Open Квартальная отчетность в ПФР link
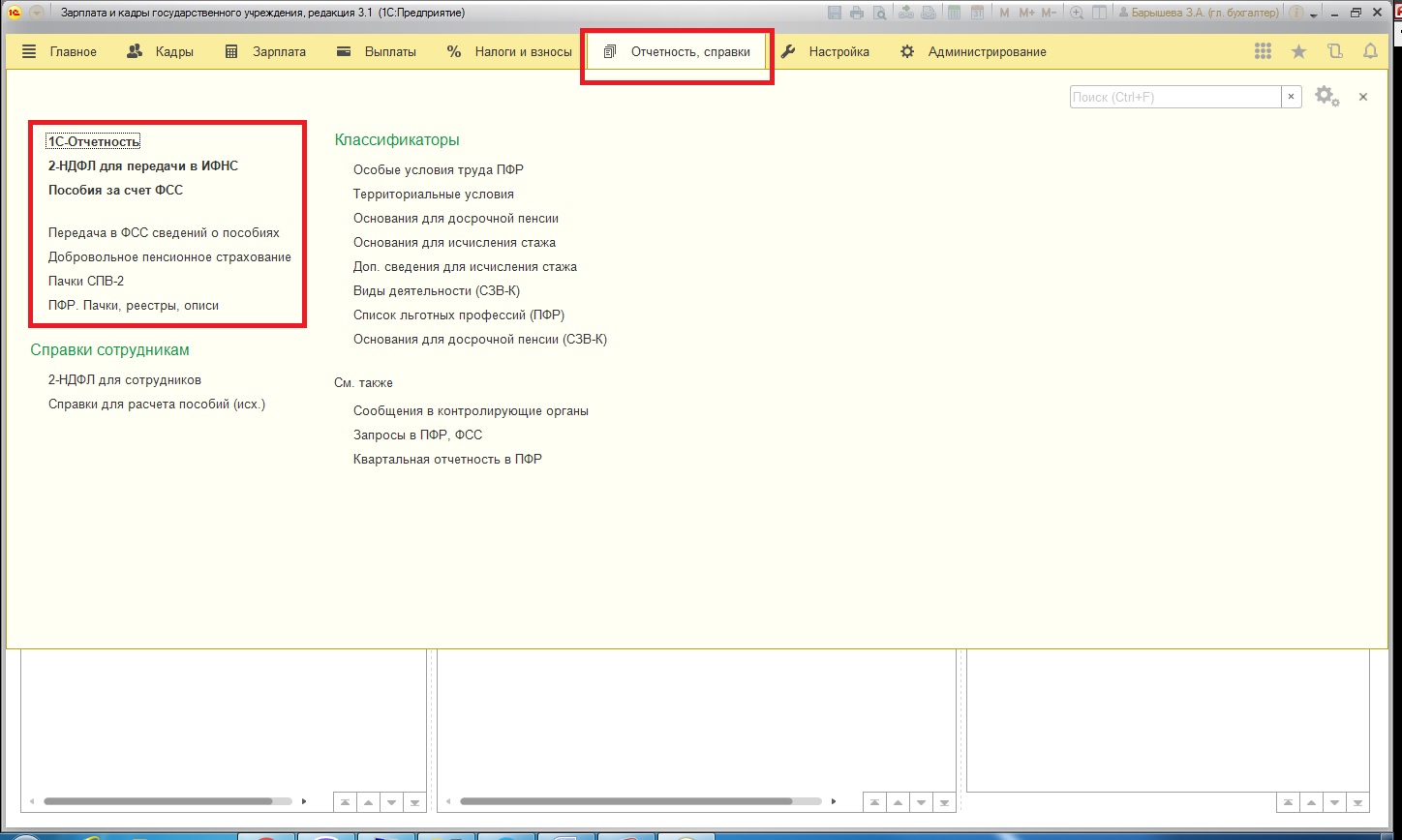 point(447,459)
